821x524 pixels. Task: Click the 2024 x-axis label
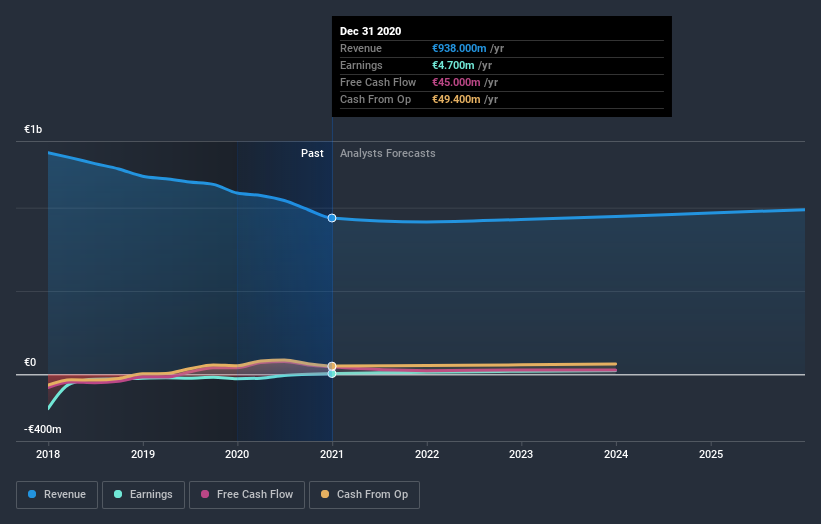pos(616,454)
